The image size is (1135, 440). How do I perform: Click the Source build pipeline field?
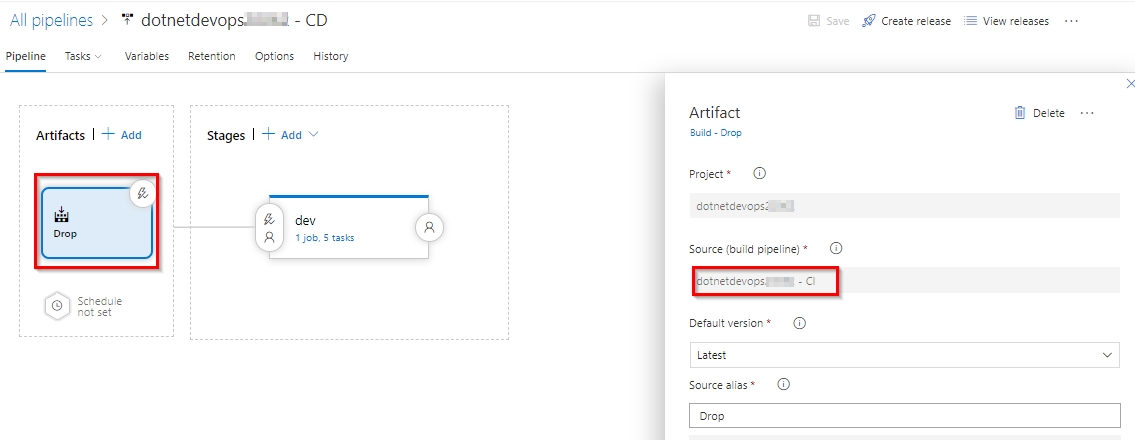[x=904, y=281]
